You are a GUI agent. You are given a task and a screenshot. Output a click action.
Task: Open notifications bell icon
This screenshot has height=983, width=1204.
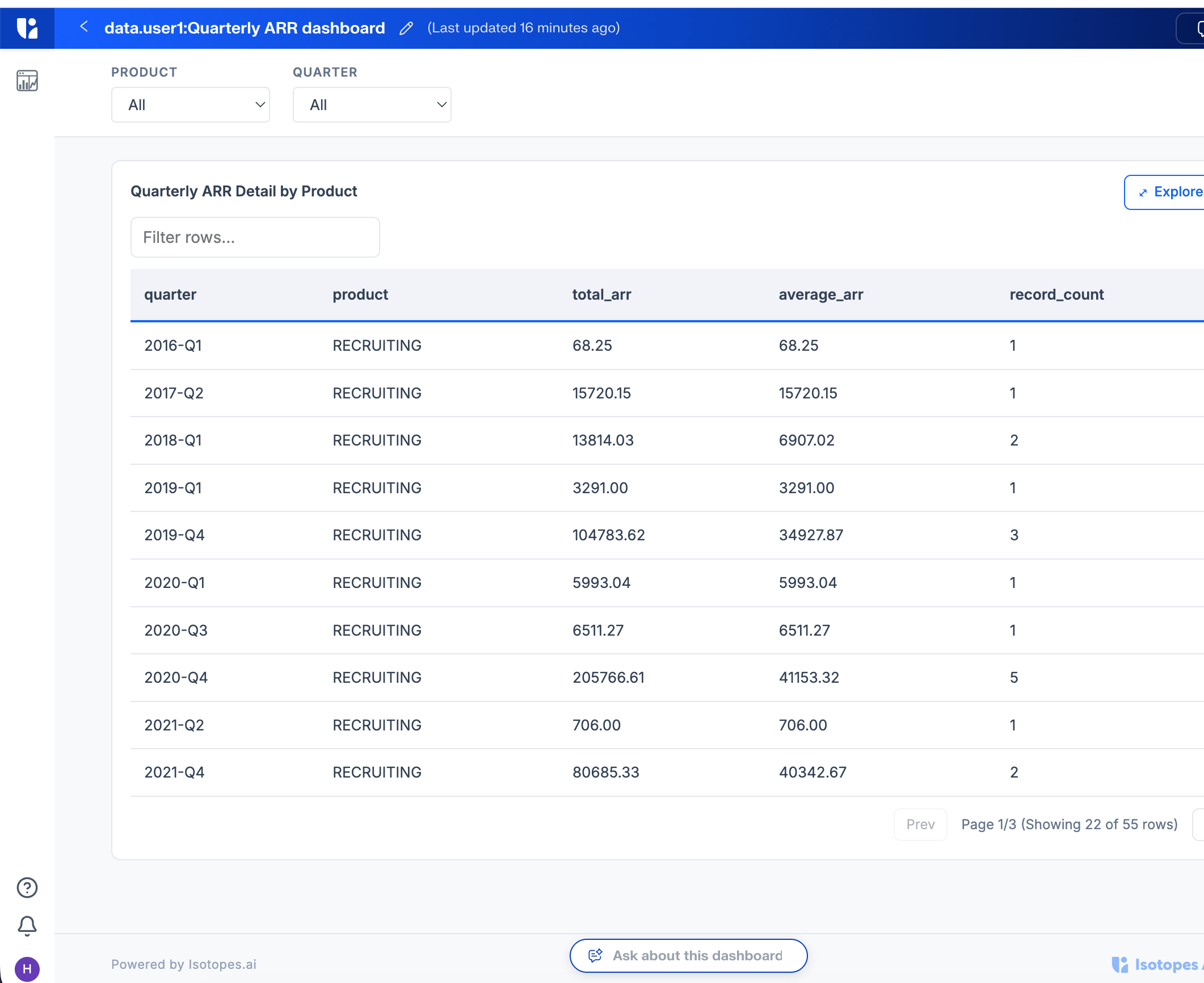coord(27,926)
